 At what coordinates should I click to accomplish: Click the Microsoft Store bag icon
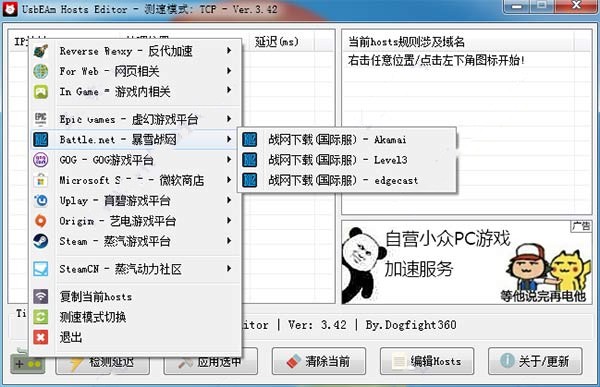pyautogui.click(x=41, y=180)
